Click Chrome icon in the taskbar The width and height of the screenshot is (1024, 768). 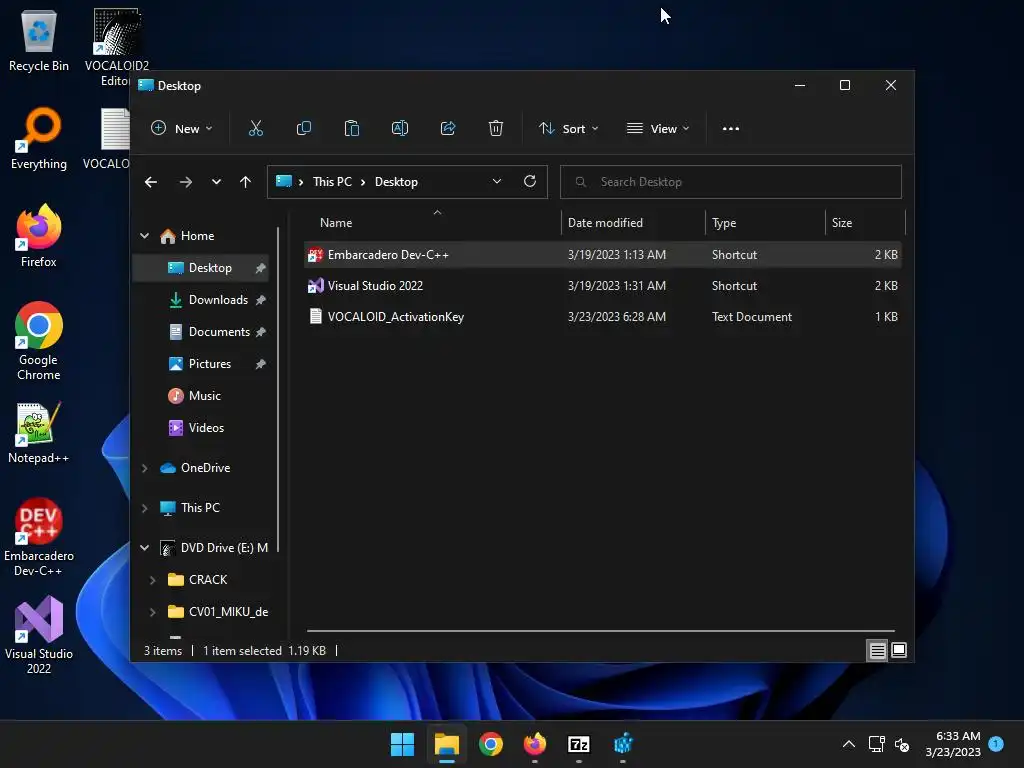(x=490, y=744)
